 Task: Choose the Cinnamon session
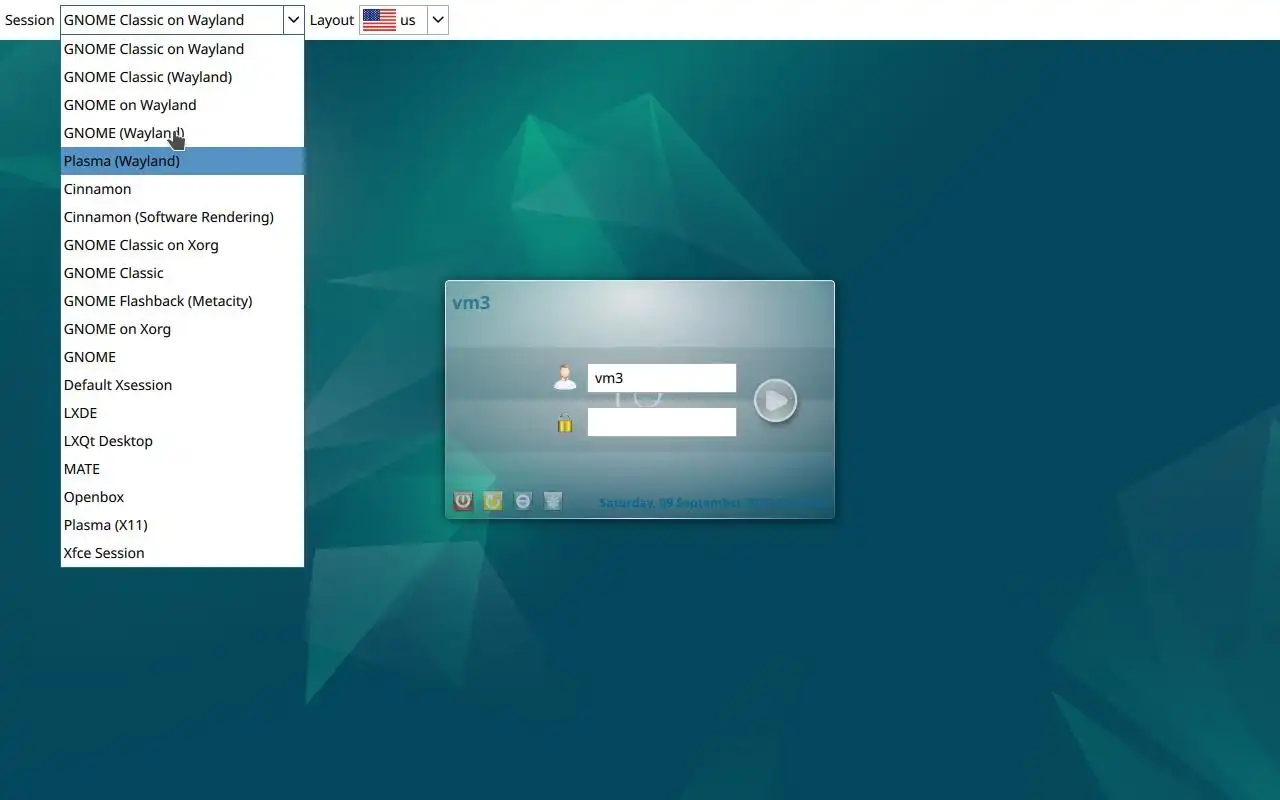(x=182, y=189)
